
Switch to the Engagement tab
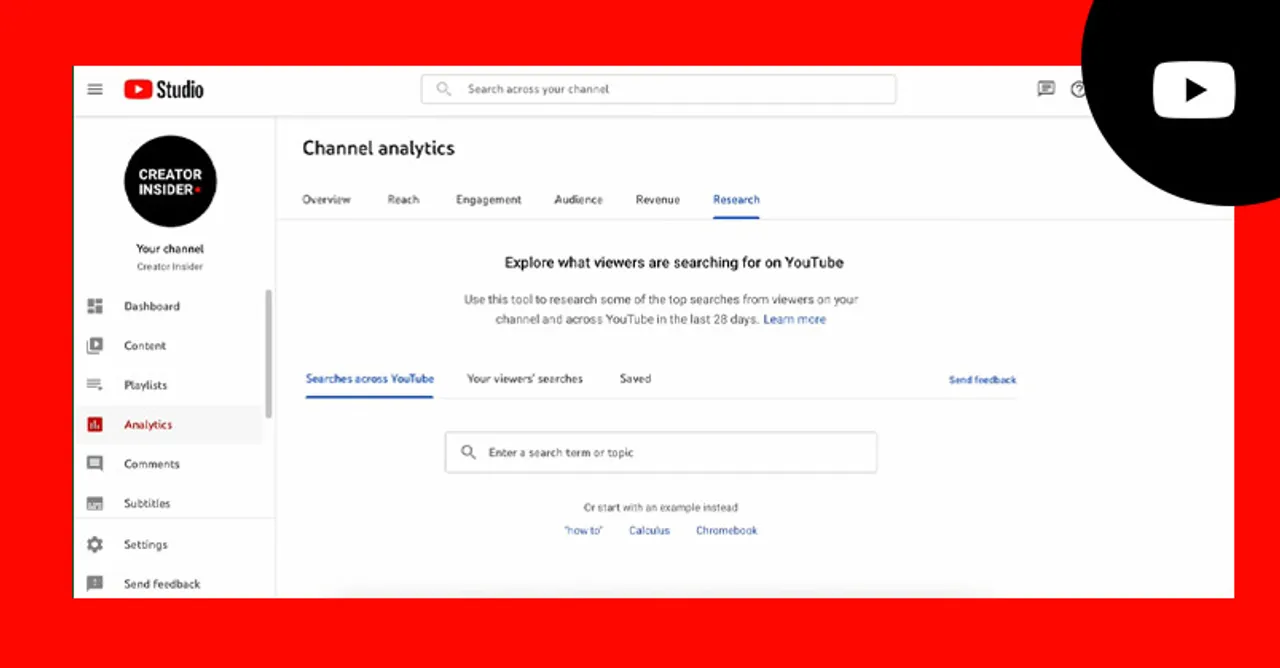(489, 200)
